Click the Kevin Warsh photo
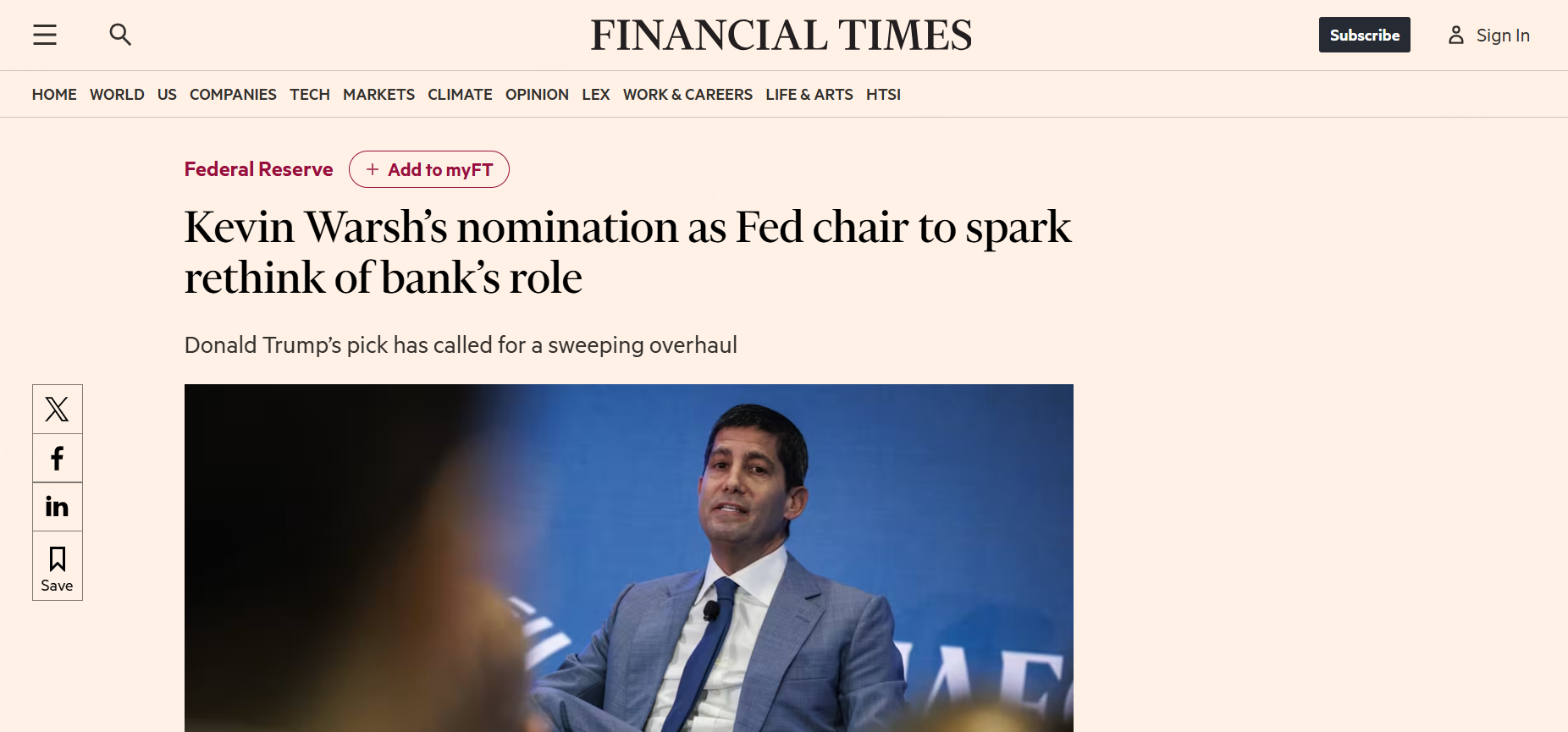The height and width of the screenshot is (732, 1568). point(628,559)
